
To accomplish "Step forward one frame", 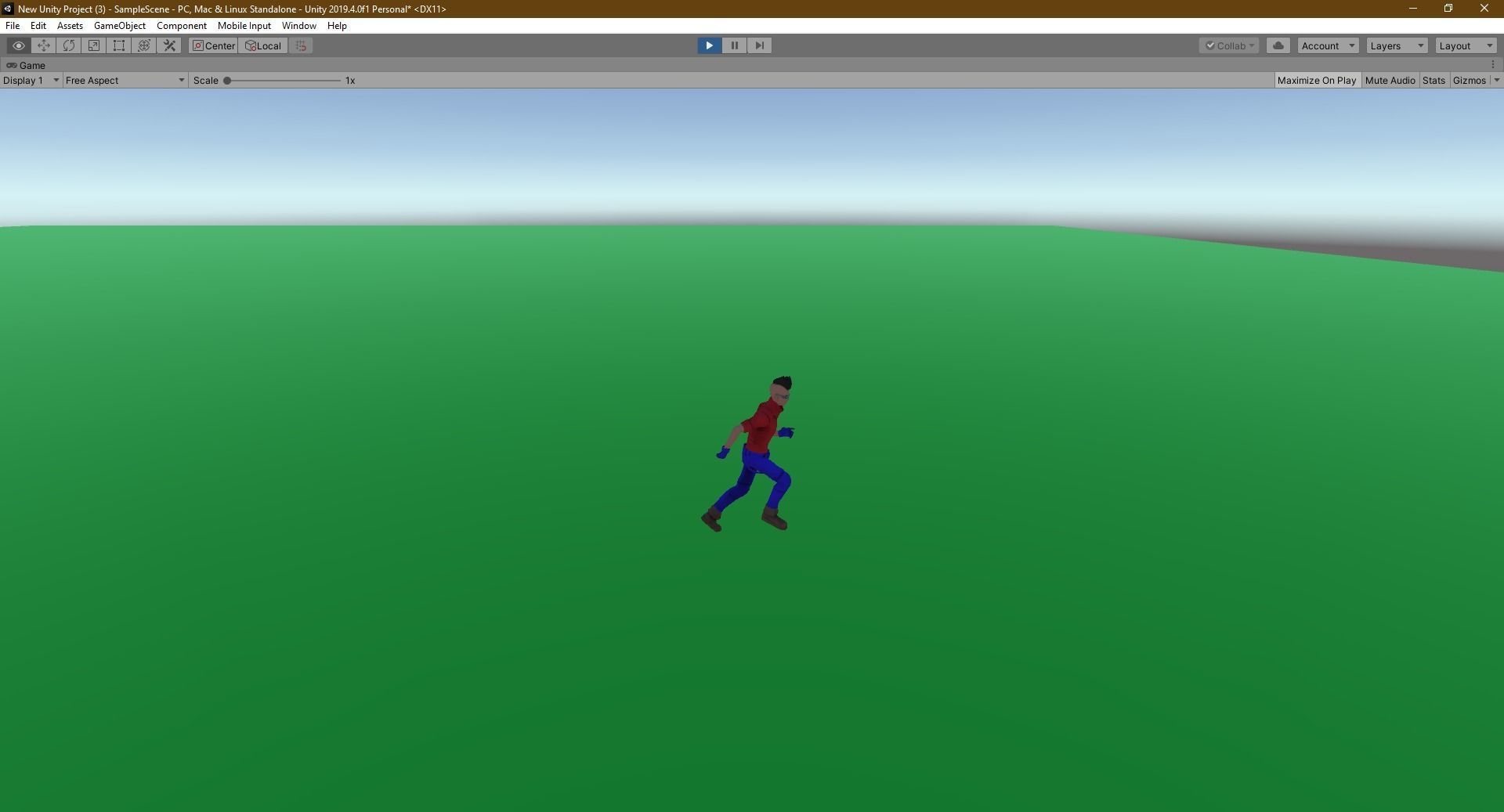I will (760, 45).
